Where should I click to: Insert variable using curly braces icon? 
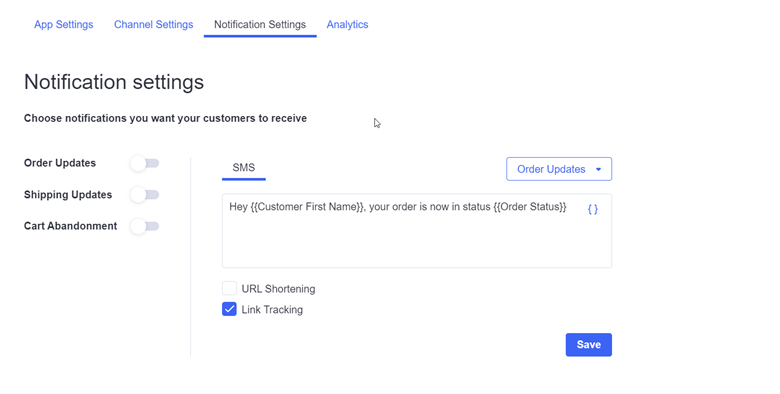(x=592, y=209)
